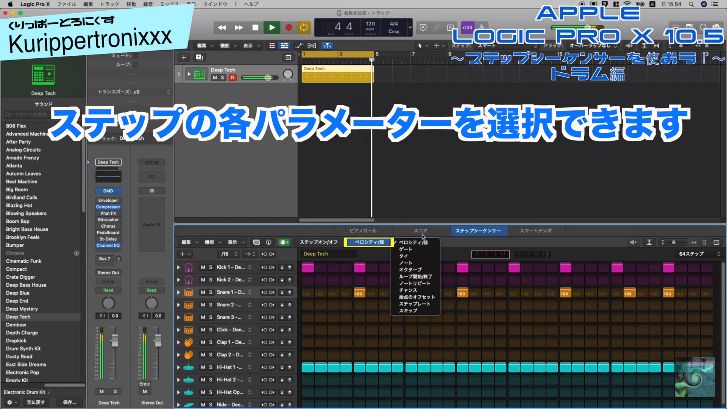
Task: Click the Clap 1 row hand icon
Action: [x=188, y=342]
